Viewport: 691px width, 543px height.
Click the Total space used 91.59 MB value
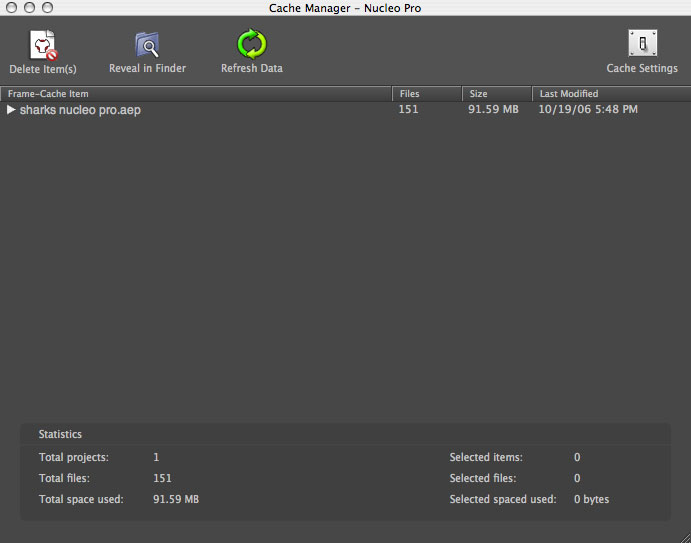point(176,499)
